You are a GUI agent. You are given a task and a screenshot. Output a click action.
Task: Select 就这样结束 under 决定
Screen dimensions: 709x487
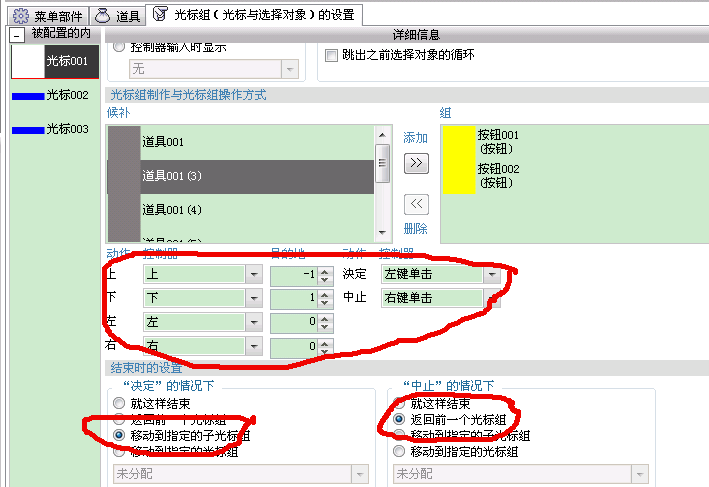click(x=119, y=403)
